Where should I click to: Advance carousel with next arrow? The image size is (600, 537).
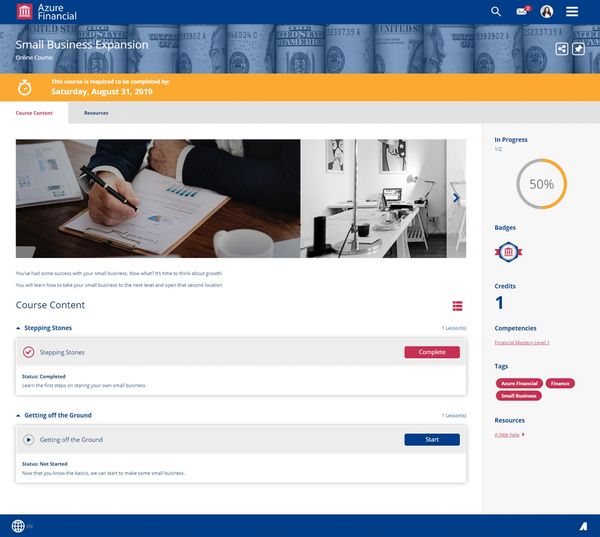click(456, 198)
